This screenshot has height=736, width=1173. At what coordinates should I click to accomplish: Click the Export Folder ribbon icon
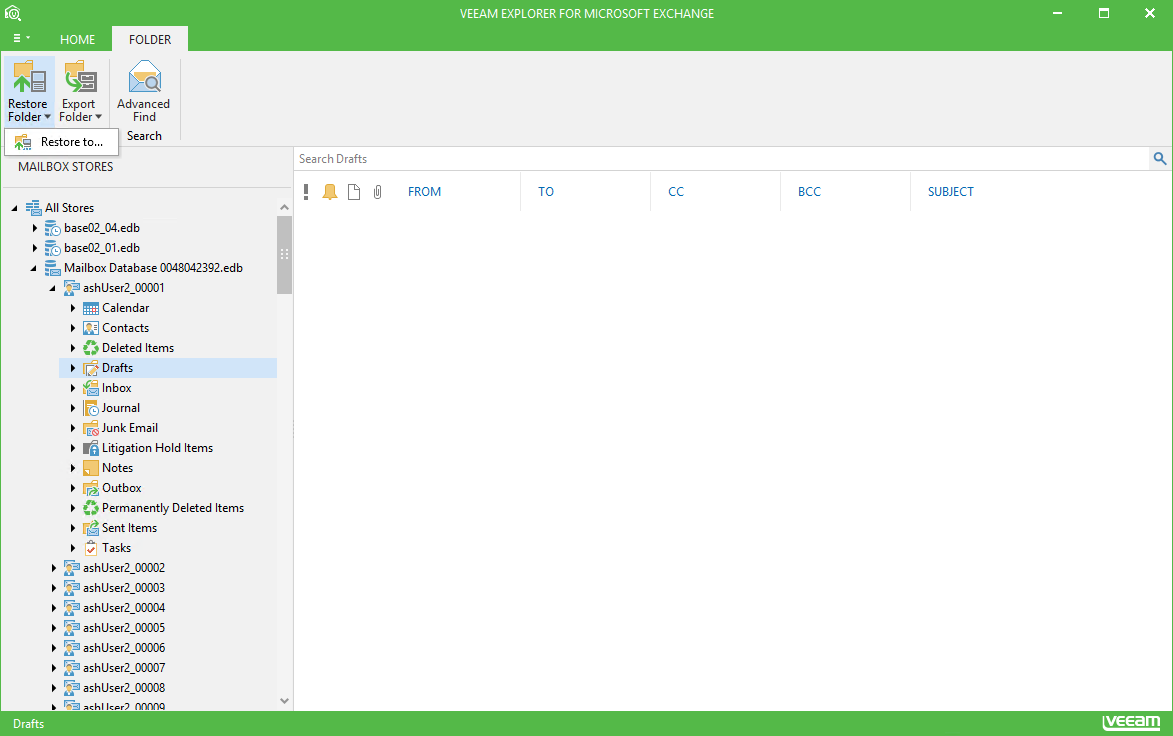80,77
